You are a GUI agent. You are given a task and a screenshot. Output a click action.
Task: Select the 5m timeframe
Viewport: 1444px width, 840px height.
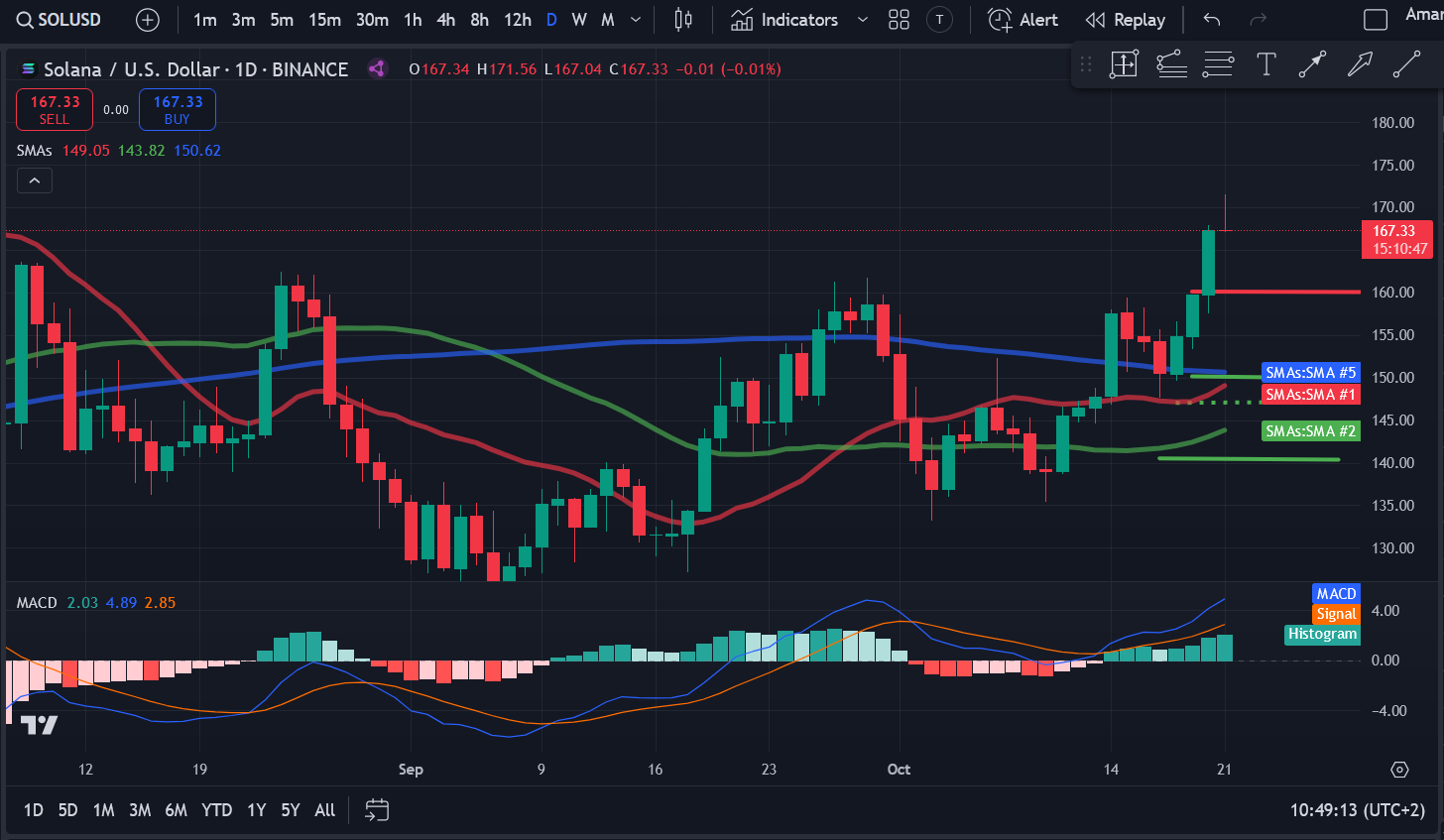[282, 20]
